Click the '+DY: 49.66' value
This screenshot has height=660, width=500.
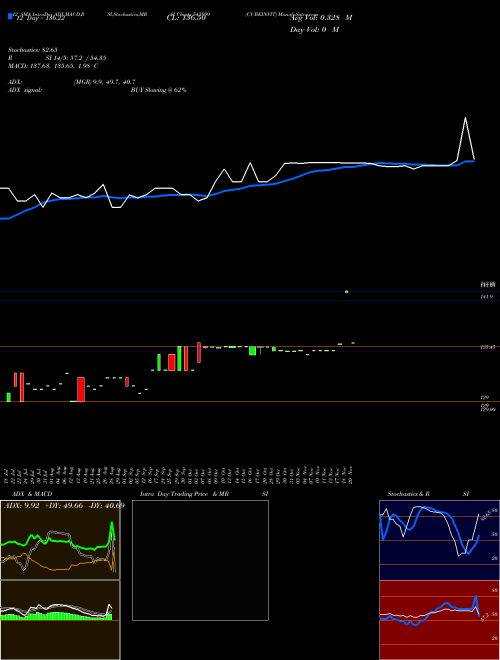64,506
